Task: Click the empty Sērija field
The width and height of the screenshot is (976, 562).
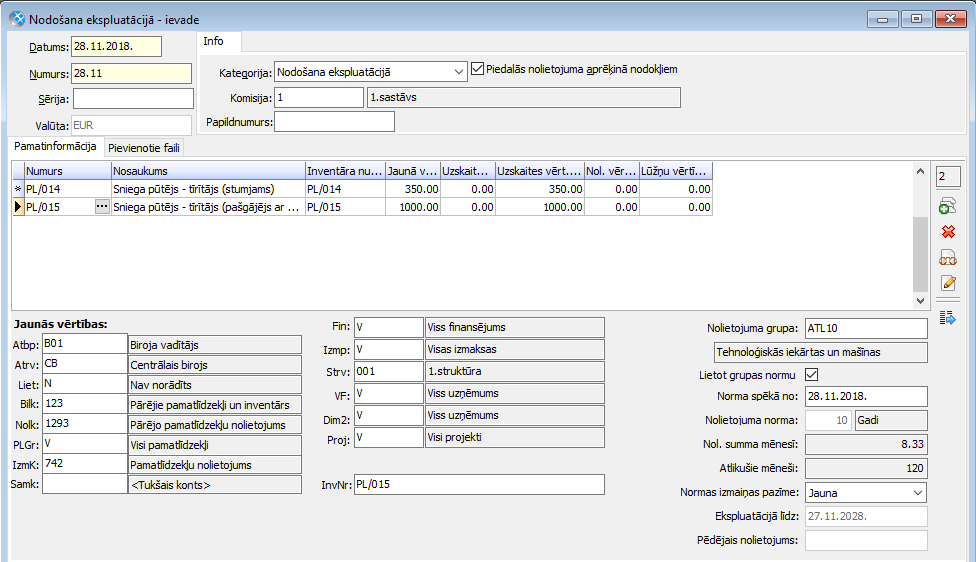Action: tap(133, 99)
